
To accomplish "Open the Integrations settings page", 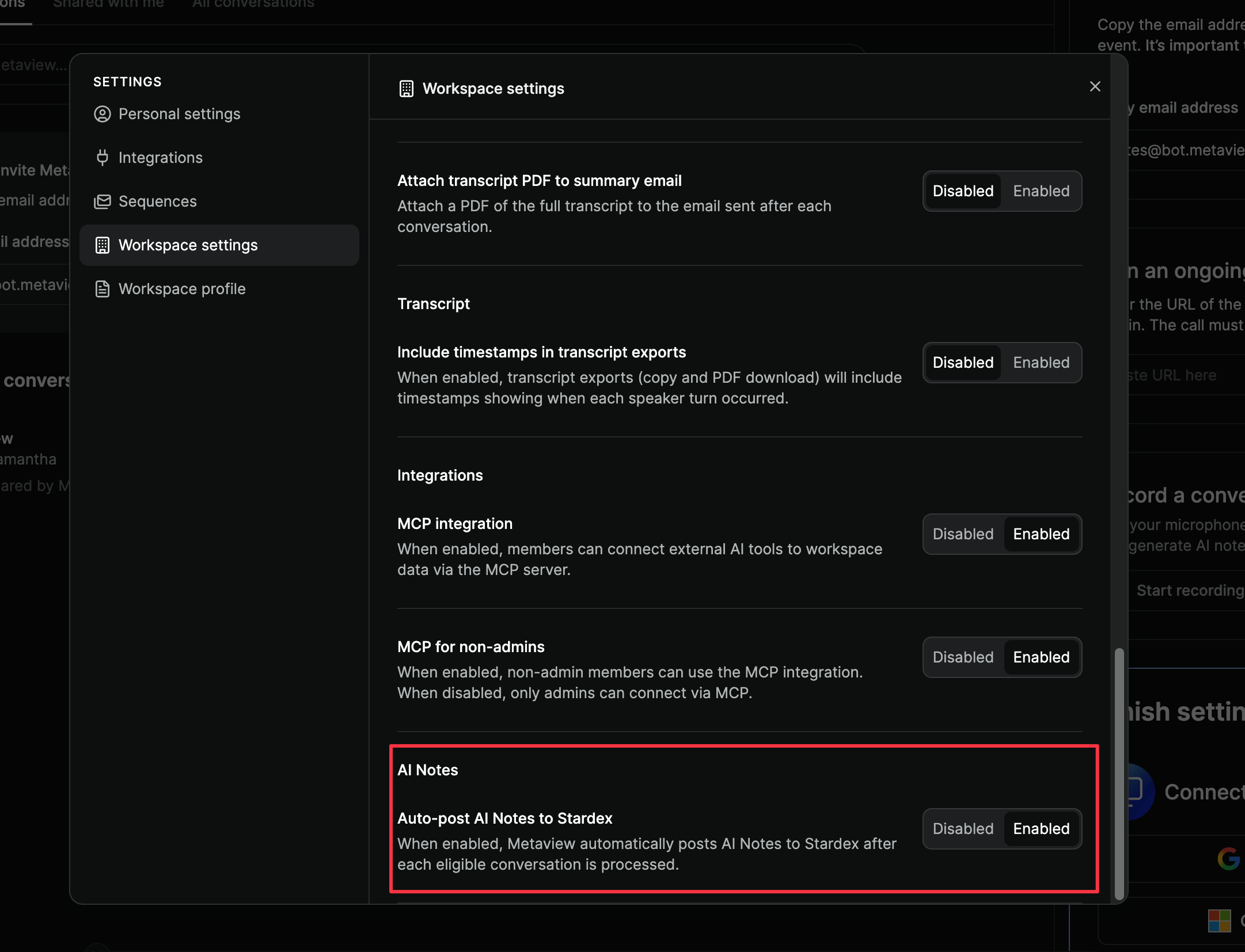I will (x=219, y=158).
